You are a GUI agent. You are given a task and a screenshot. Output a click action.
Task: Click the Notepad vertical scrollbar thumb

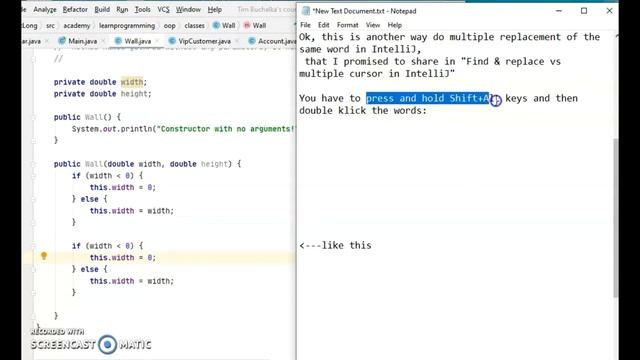tap(616, 218)
